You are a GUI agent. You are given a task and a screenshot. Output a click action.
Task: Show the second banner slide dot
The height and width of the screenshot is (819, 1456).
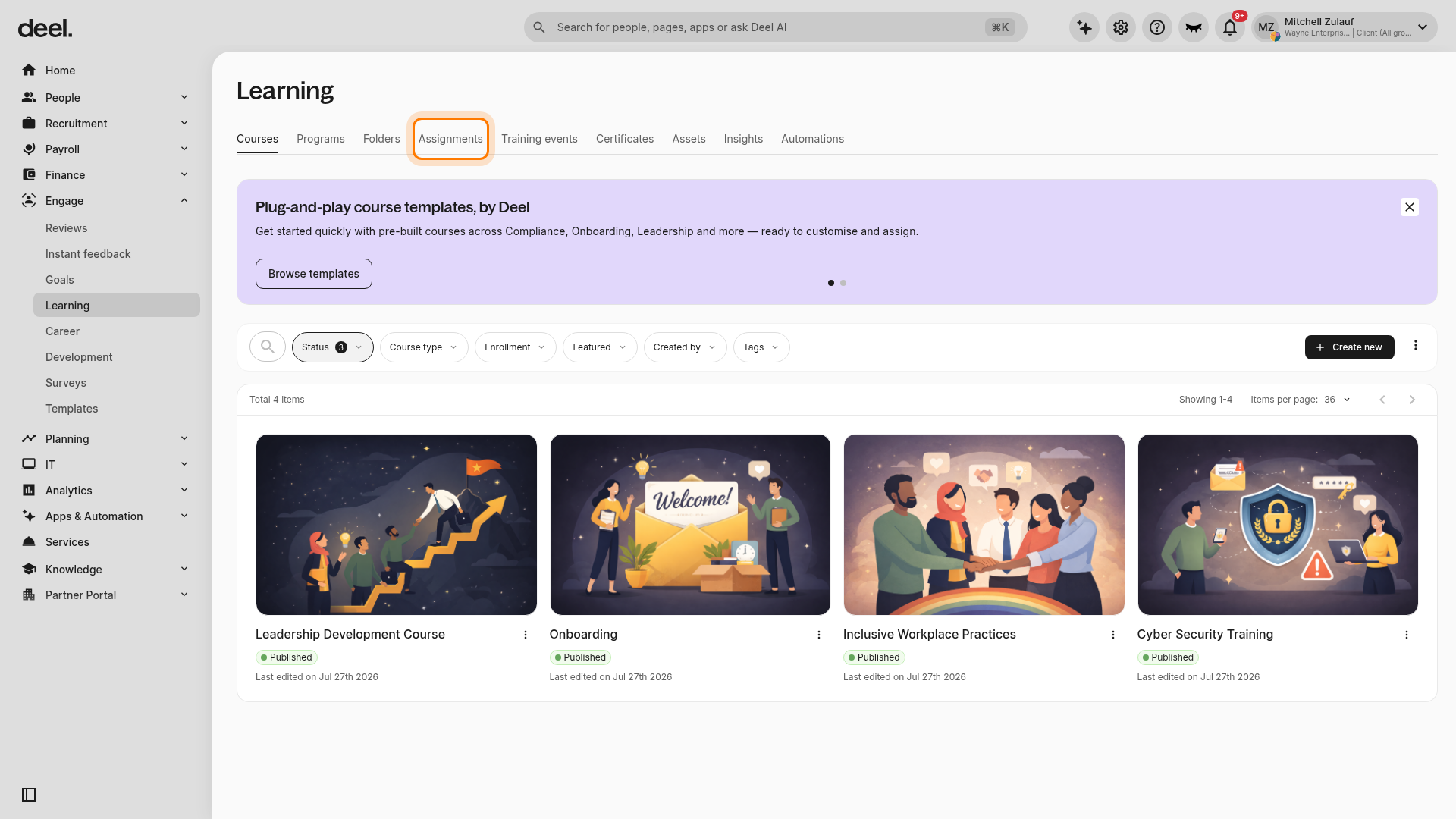point(843,283)
